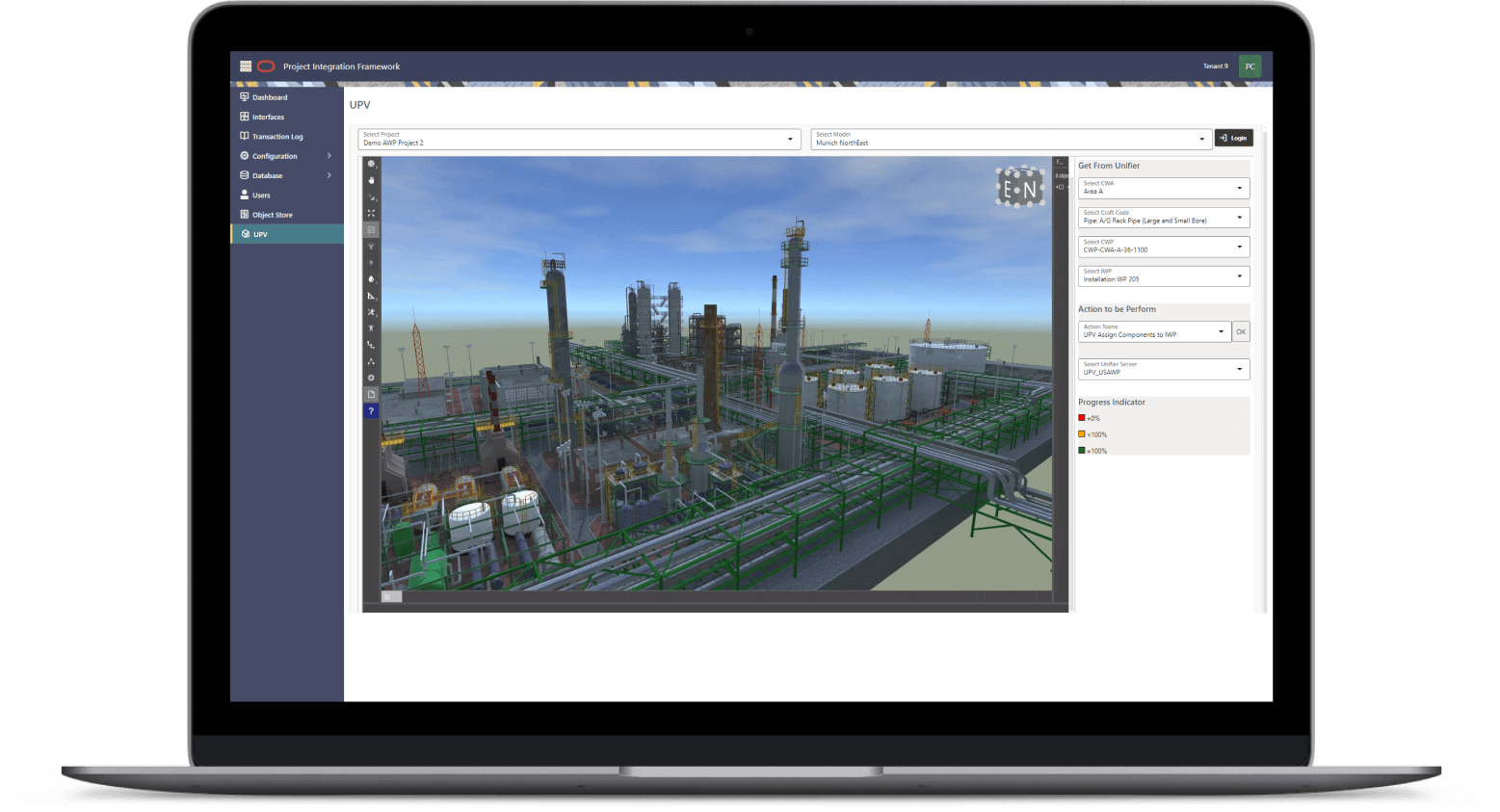Expand the Action Name dropdown

pos(1154,332)
